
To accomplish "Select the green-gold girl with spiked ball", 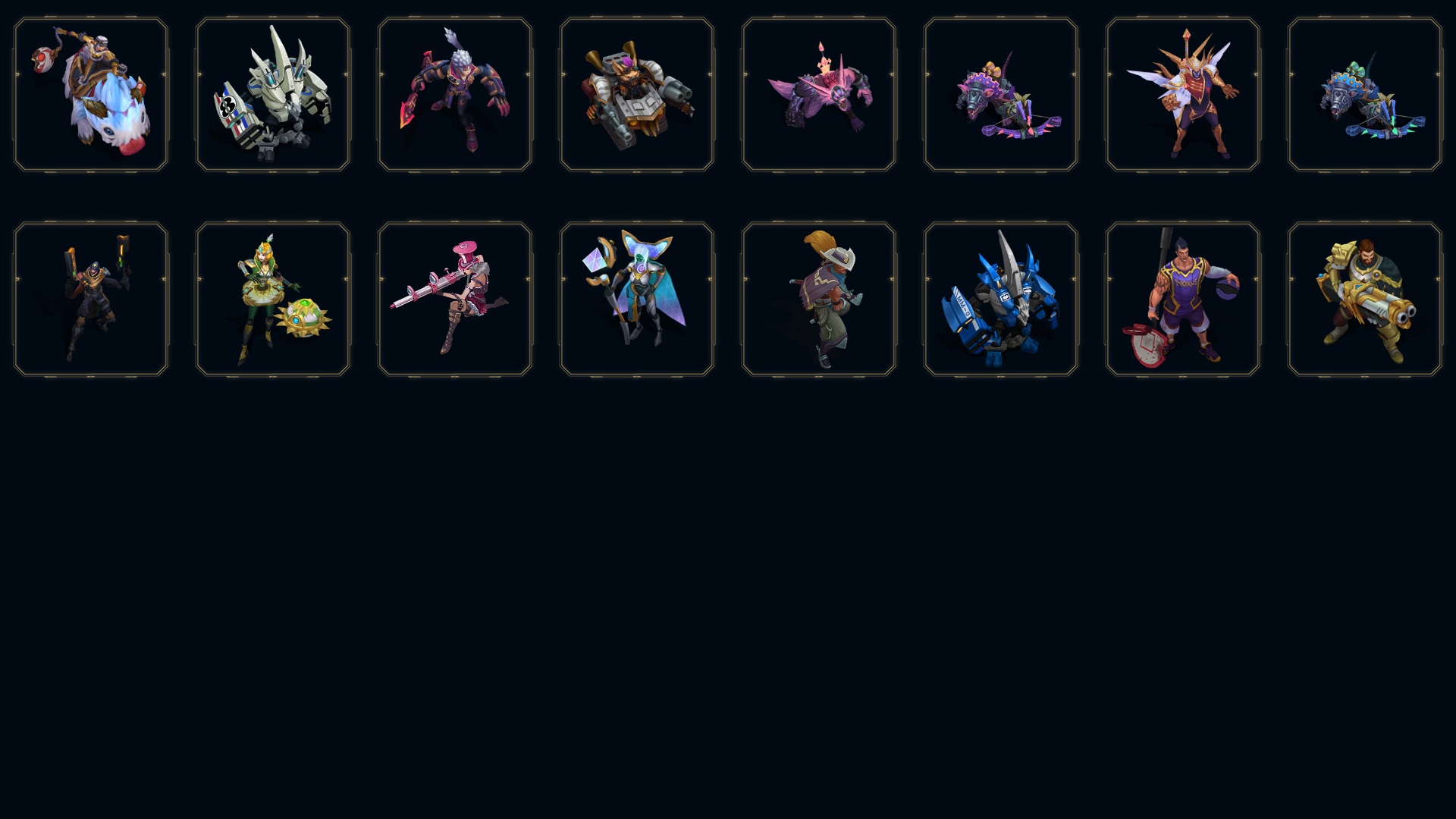I will tap(273, 299).
